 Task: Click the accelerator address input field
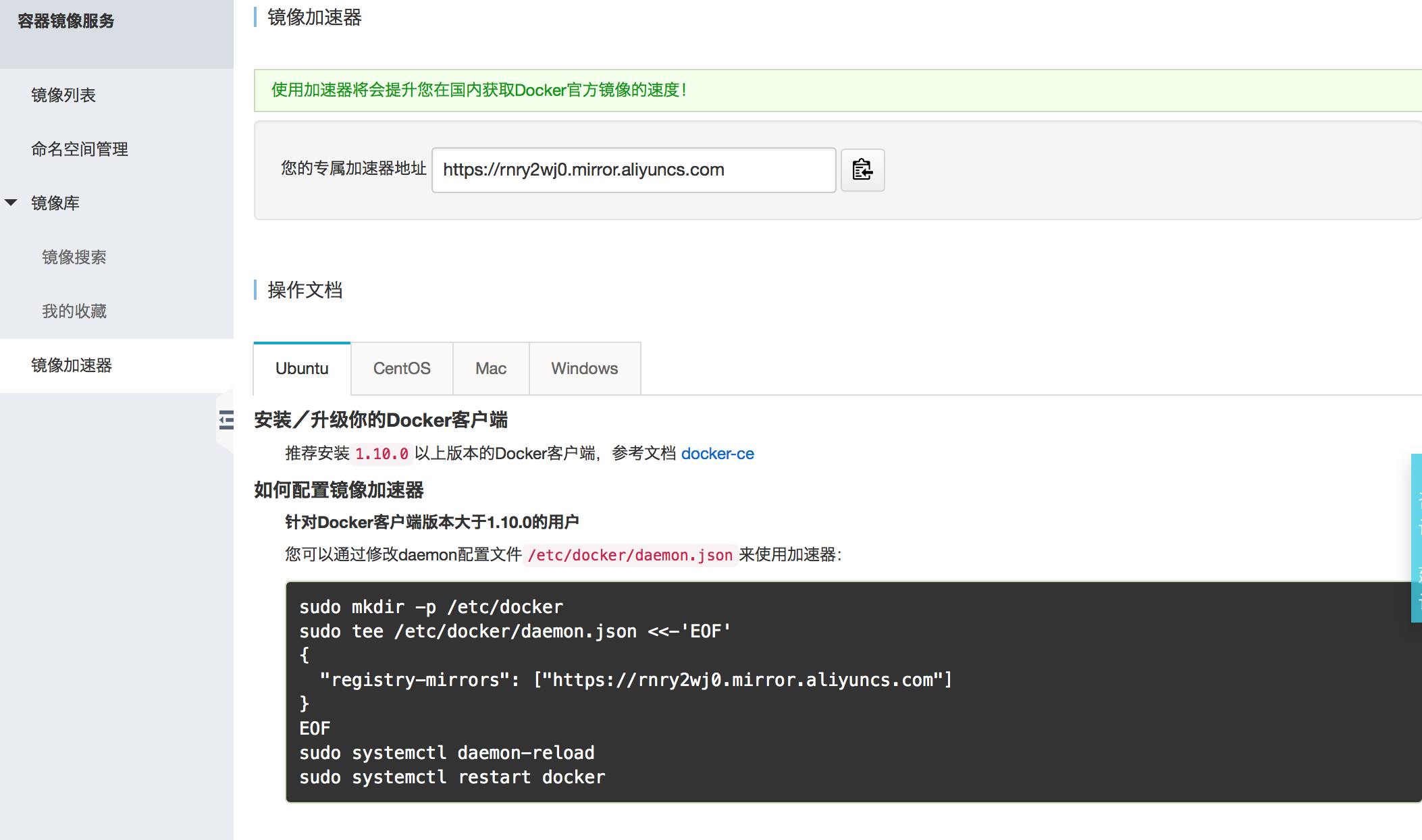click(634, 170)
